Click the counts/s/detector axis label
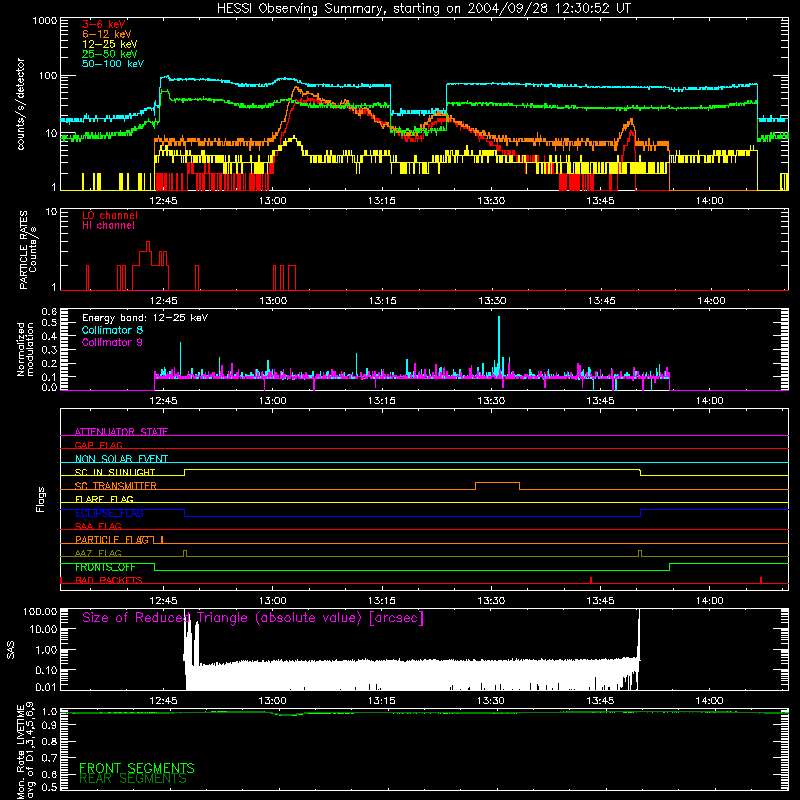800x800 pixels. click(20, 104)
